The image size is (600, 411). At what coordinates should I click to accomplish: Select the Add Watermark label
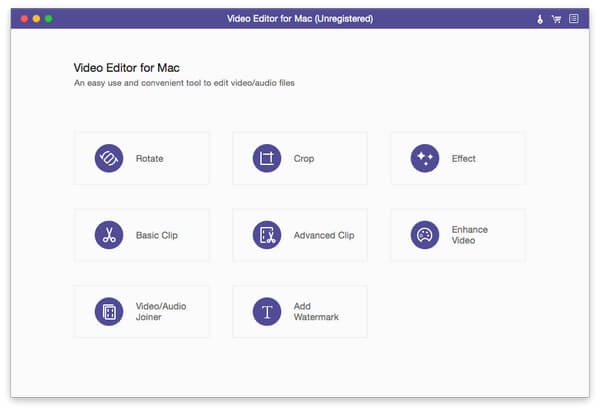click(316, 312)
